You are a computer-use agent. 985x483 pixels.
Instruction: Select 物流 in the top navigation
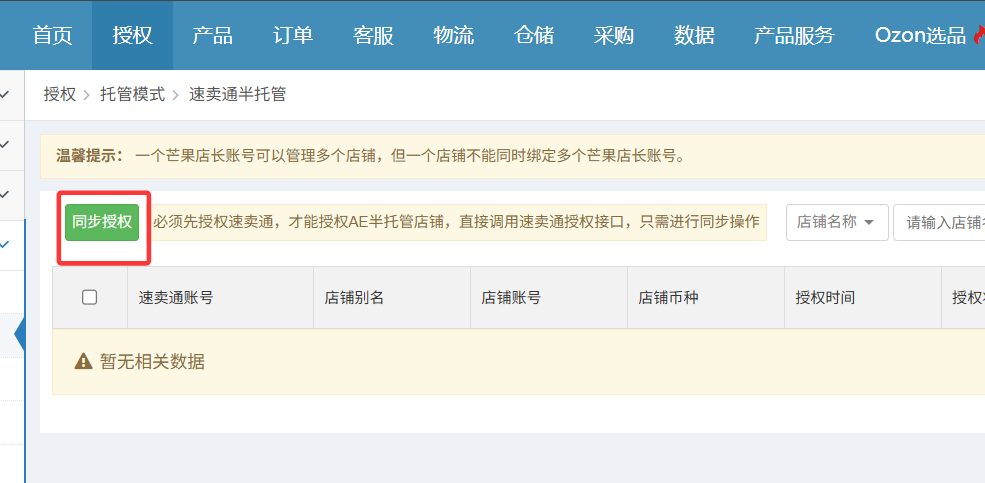tap(453, 35)
